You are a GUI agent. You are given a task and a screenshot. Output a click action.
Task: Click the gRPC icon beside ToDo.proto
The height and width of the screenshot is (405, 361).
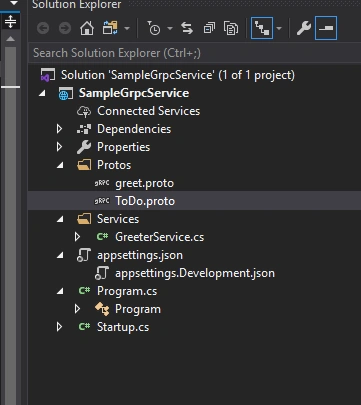(102, 201)
